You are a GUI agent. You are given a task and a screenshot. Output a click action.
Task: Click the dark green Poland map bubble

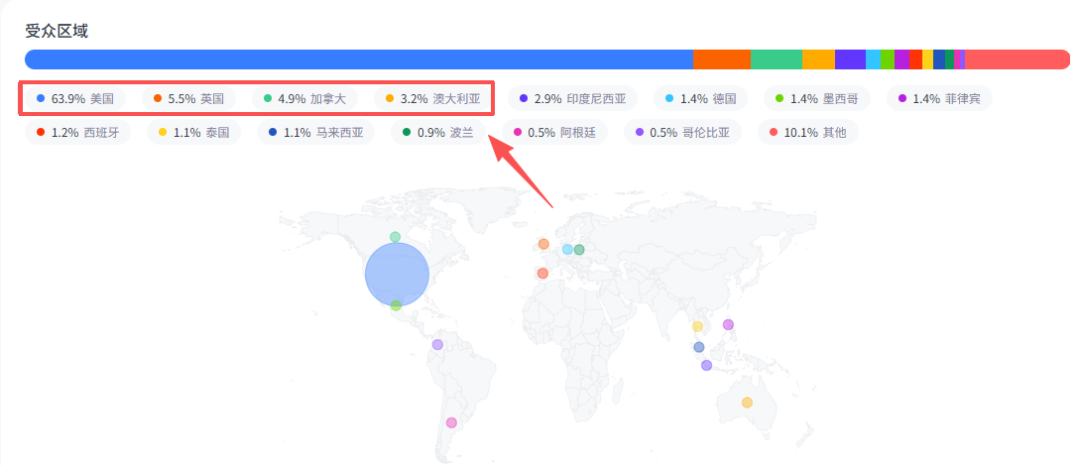(579, 249)
